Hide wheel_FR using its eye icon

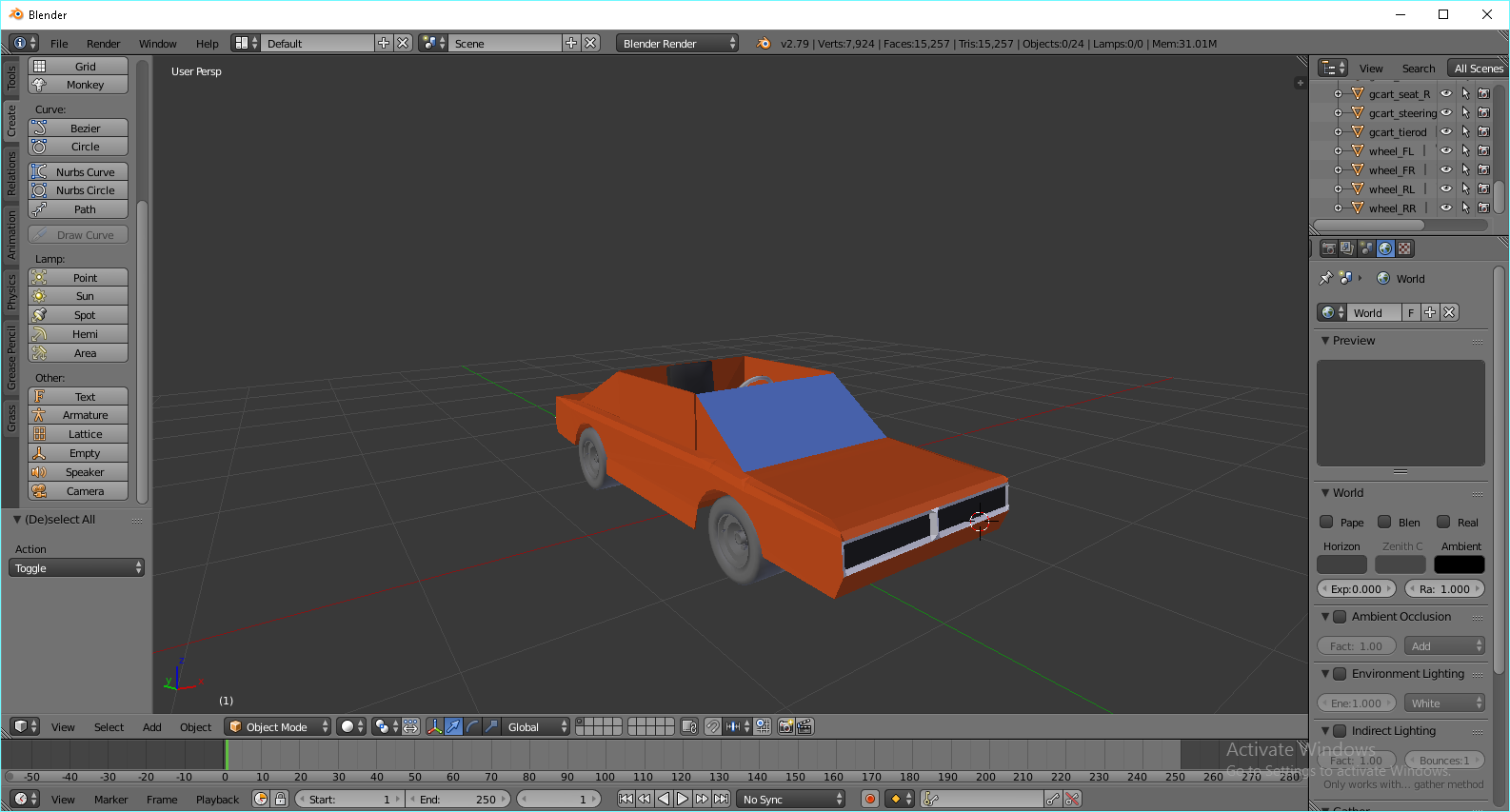1446,170
